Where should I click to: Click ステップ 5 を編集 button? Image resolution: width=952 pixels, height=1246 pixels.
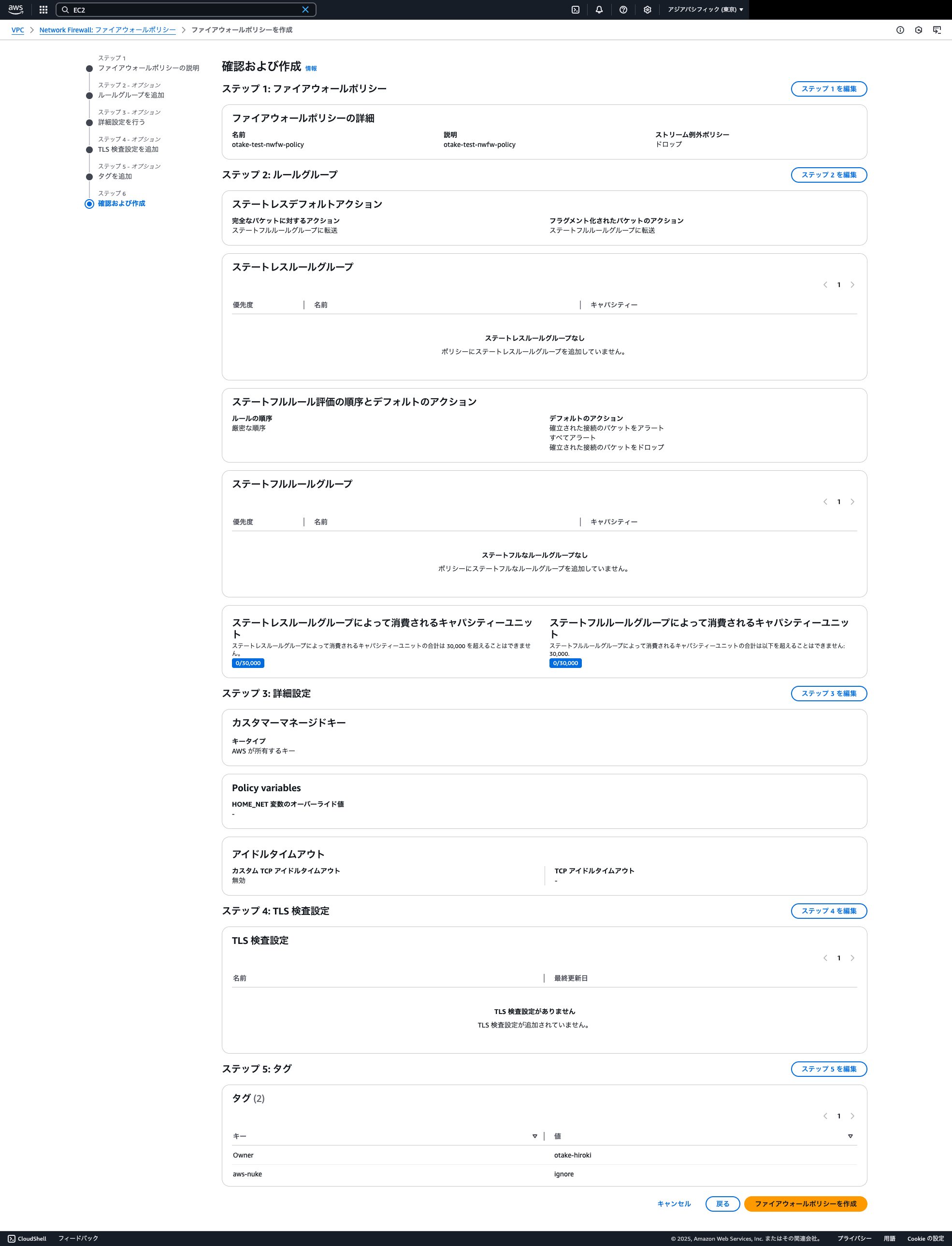[828, 1069]
